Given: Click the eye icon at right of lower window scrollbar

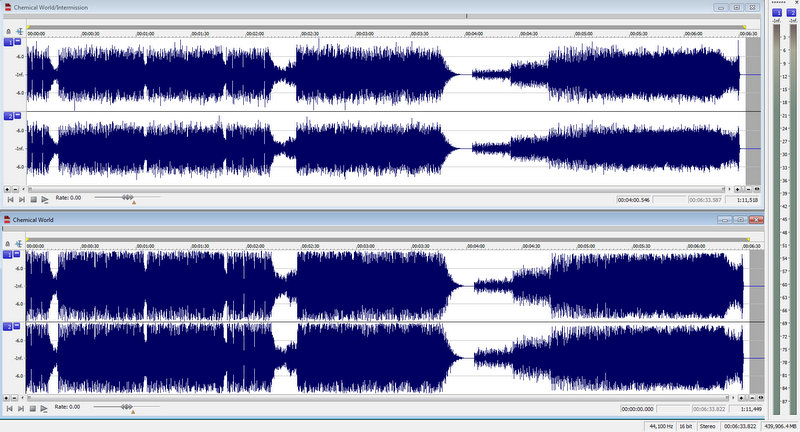Looking at the screenshot, I should point(761,398).
